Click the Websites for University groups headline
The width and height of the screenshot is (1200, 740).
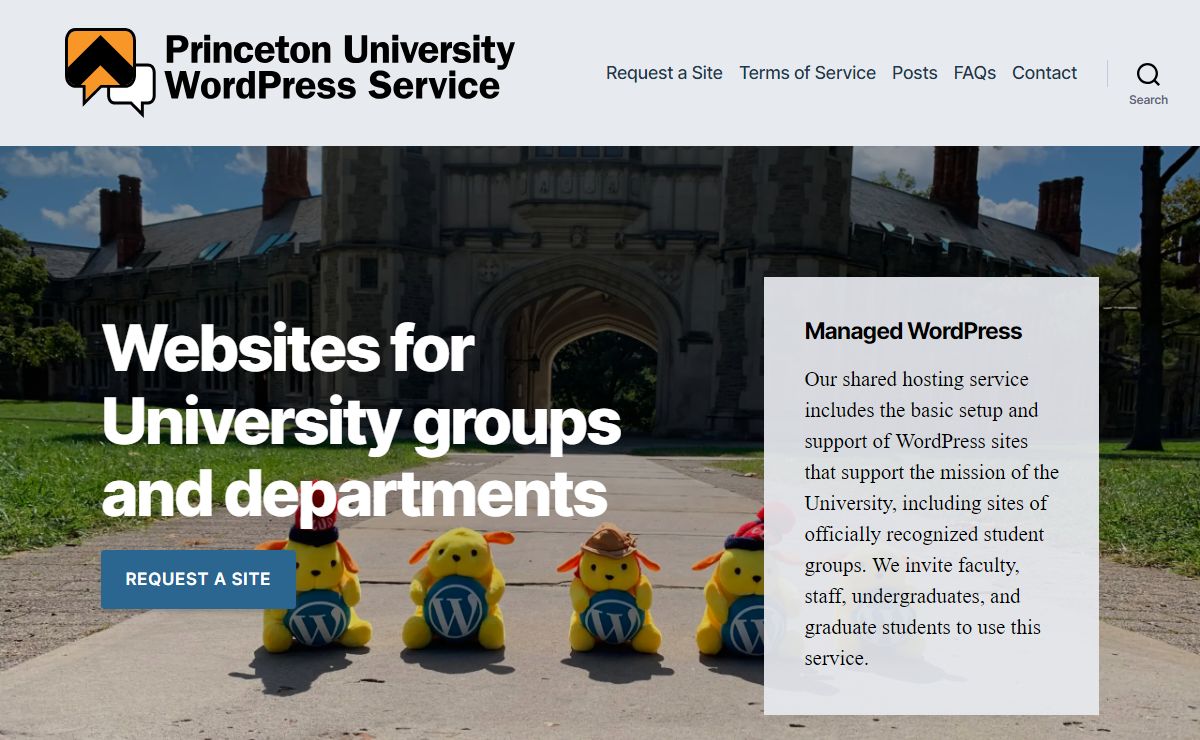point(361,421)
